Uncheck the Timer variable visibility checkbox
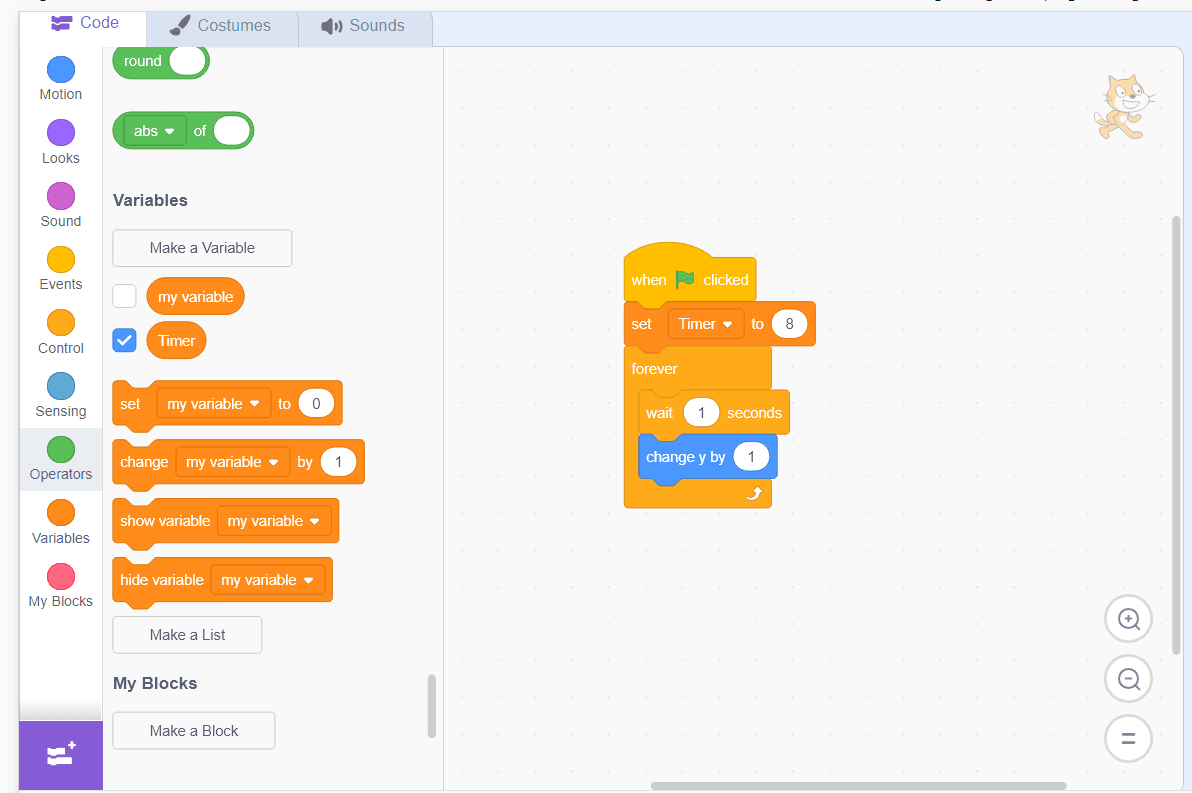1192x793 pixels. coord(124,340)
